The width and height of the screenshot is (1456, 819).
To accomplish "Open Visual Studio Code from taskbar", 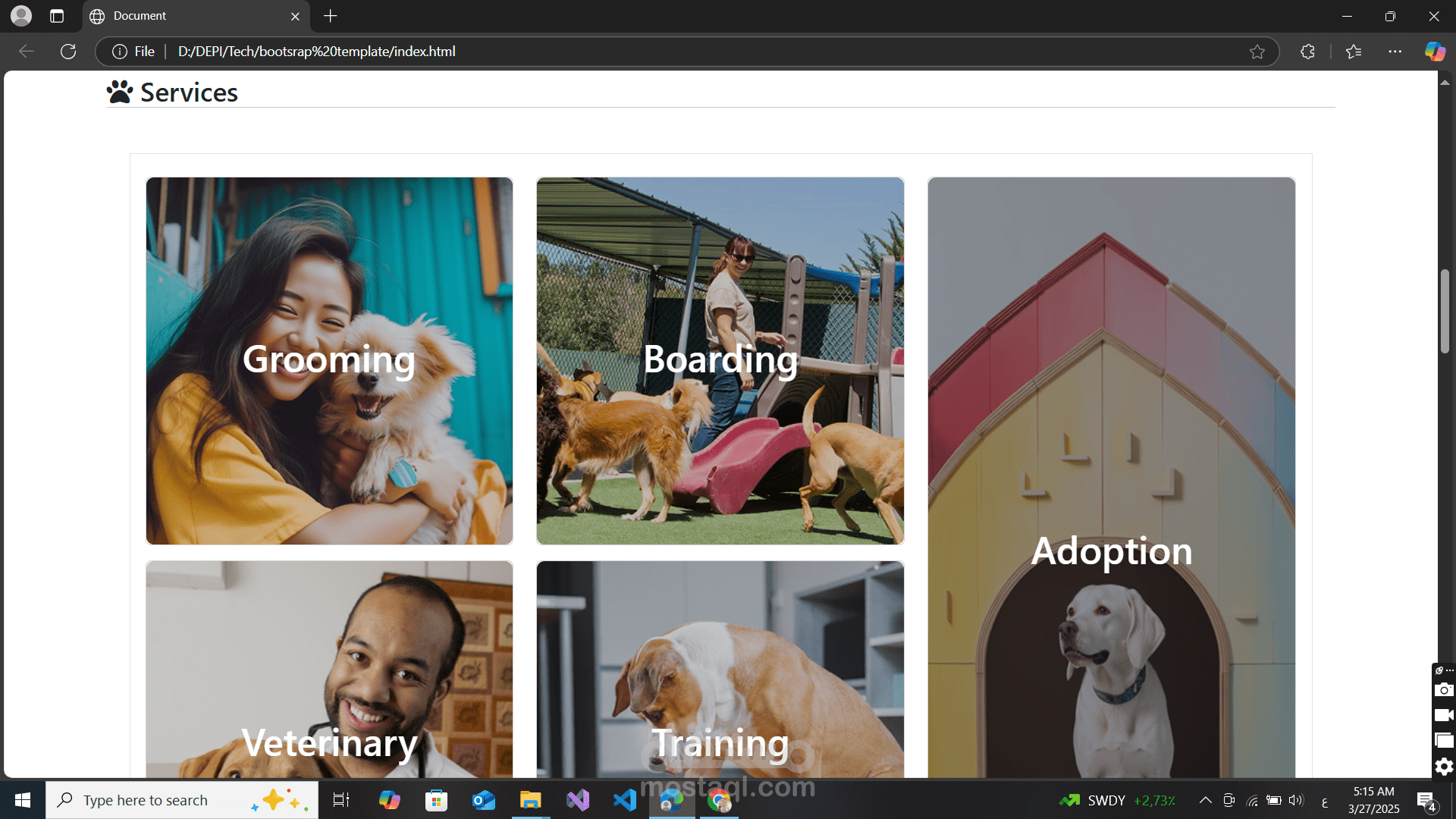I will [625, 800].
